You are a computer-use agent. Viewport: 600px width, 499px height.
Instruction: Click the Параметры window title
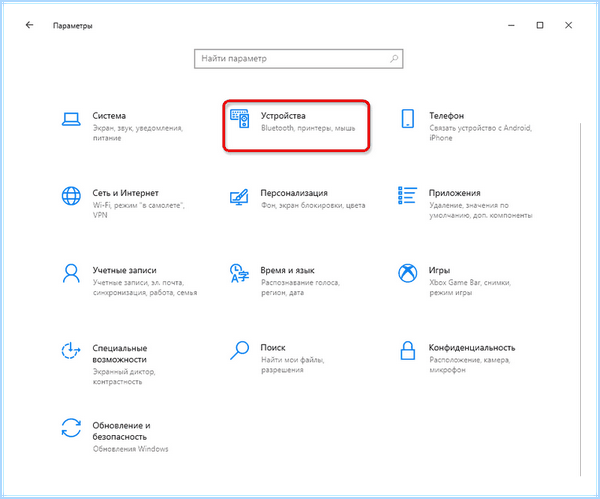coord(73,26)
